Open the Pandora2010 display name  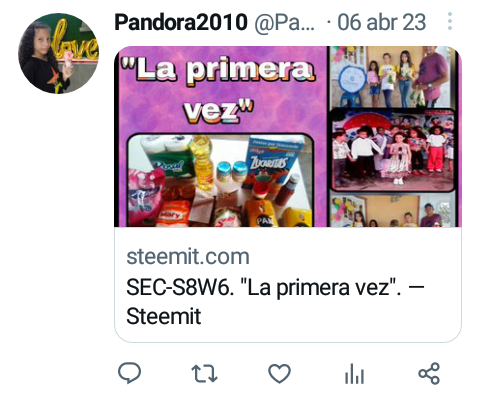coord(181,22)
